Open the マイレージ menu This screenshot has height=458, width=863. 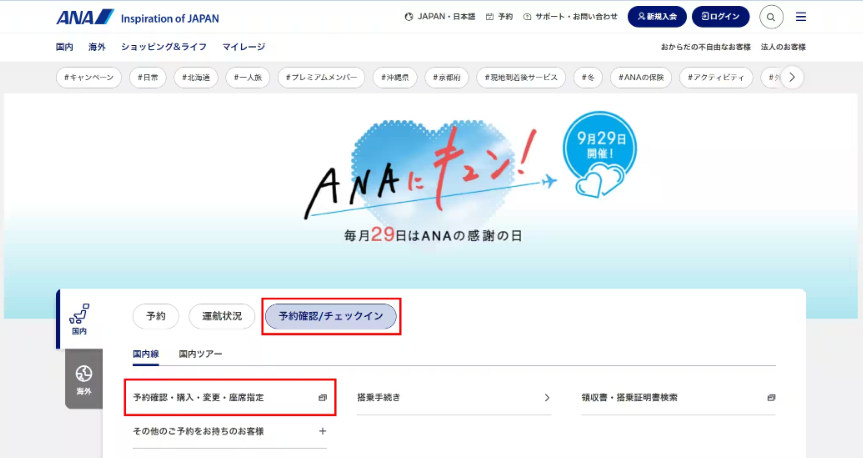244,47
